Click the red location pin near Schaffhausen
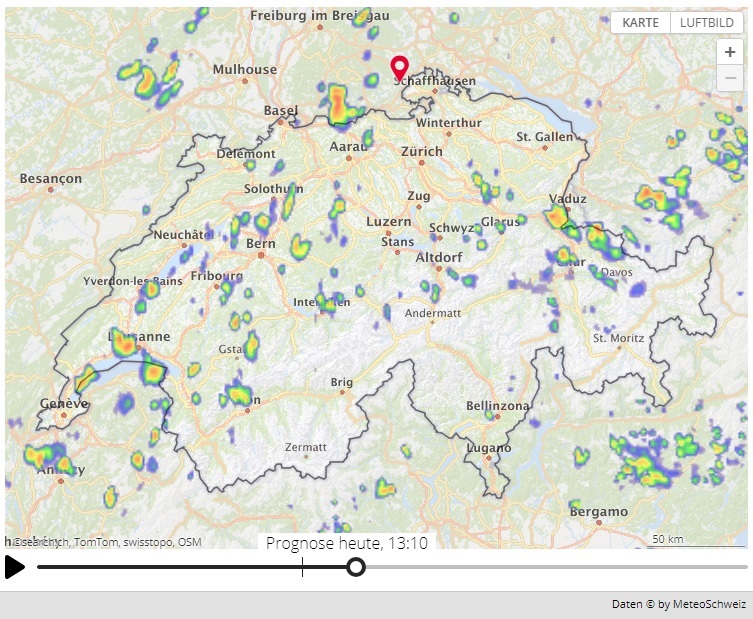This screenshot has width=753, height=619. pyautogui.click(x=400, y=68)
